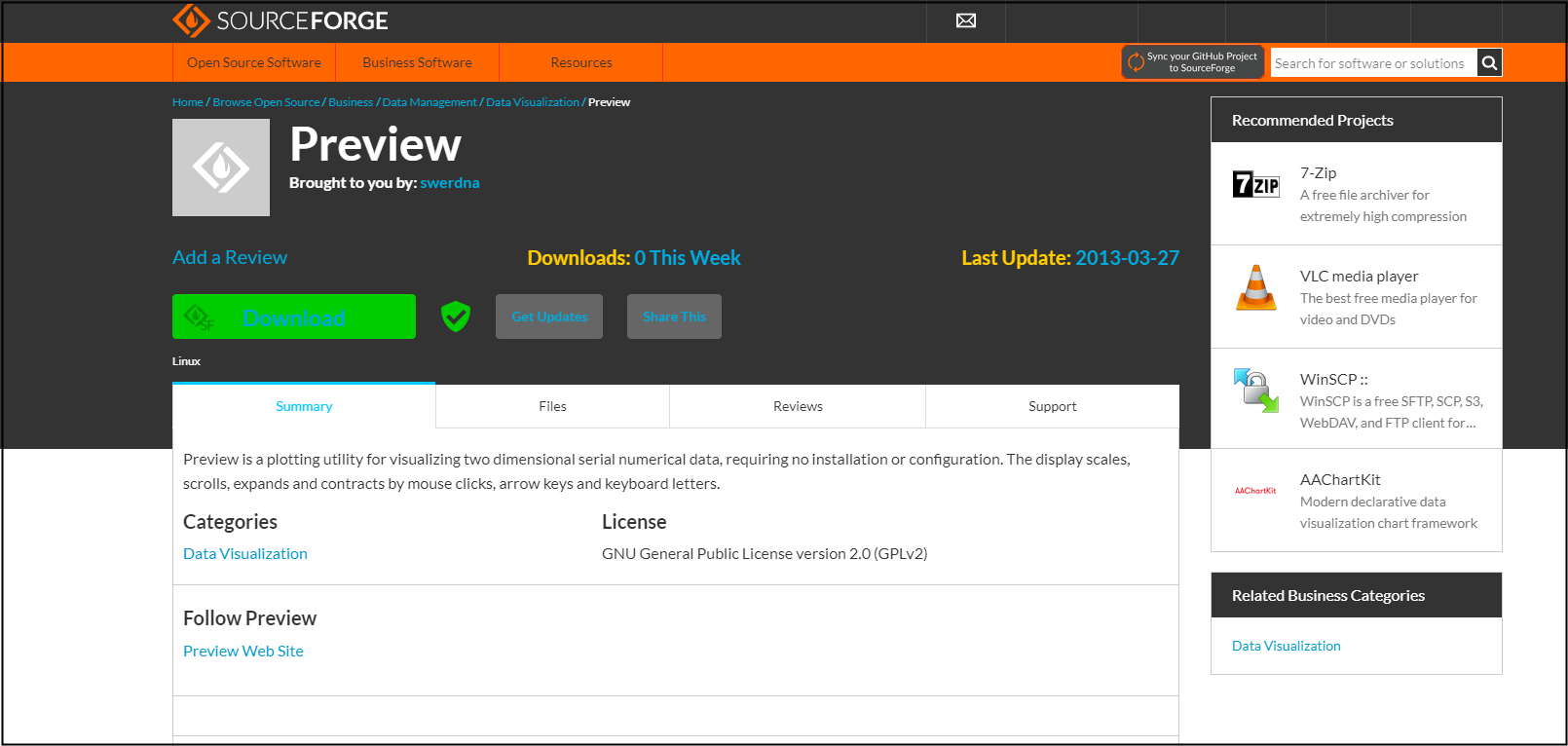Open the Resources menu

pyautogui.click(x=581, y=62)
